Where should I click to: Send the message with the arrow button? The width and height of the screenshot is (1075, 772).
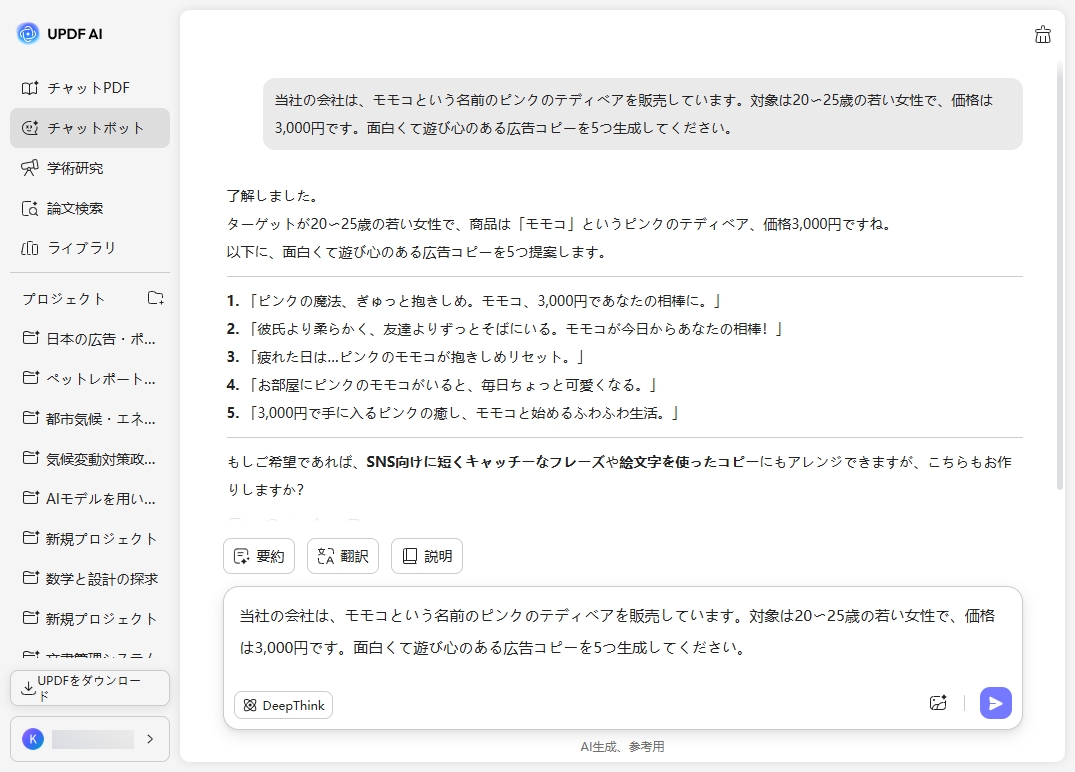[x=995, y=703]
